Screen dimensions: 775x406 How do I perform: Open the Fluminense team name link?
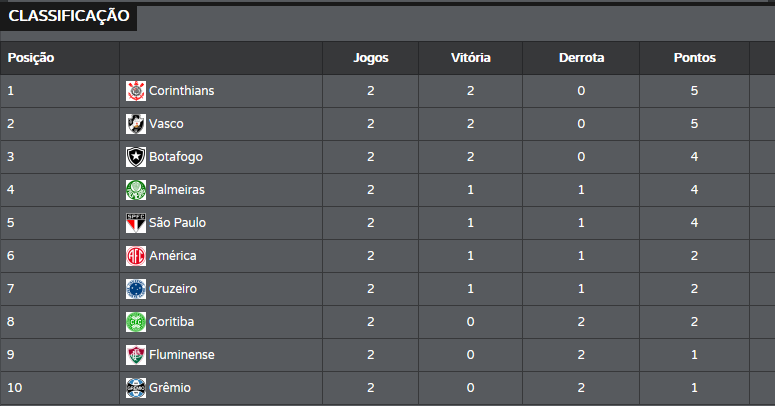[181, 355]
